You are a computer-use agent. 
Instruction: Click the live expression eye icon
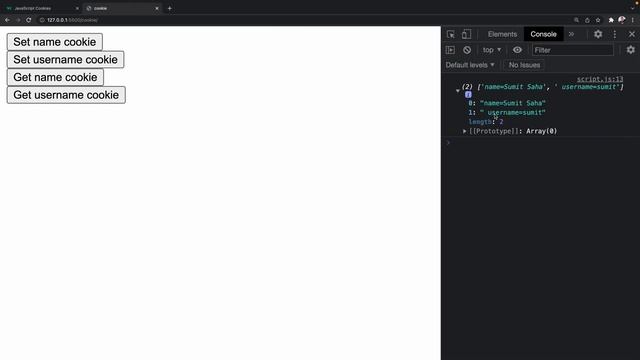pos(517,50)
